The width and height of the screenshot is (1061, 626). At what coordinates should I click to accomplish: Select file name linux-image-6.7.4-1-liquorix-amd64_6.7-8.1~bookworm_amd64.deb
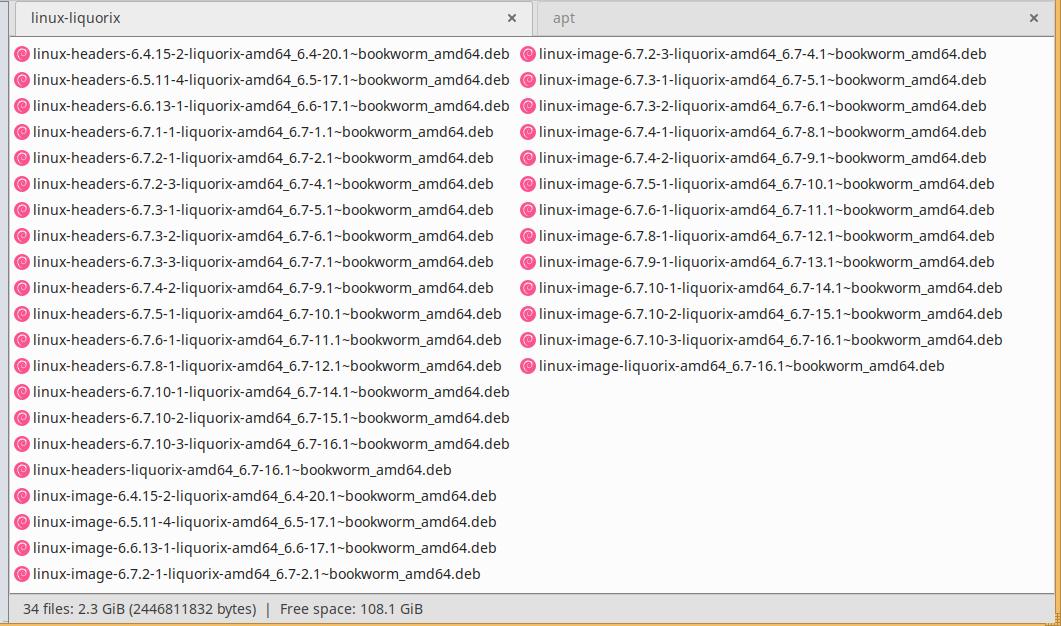(763, 132)
